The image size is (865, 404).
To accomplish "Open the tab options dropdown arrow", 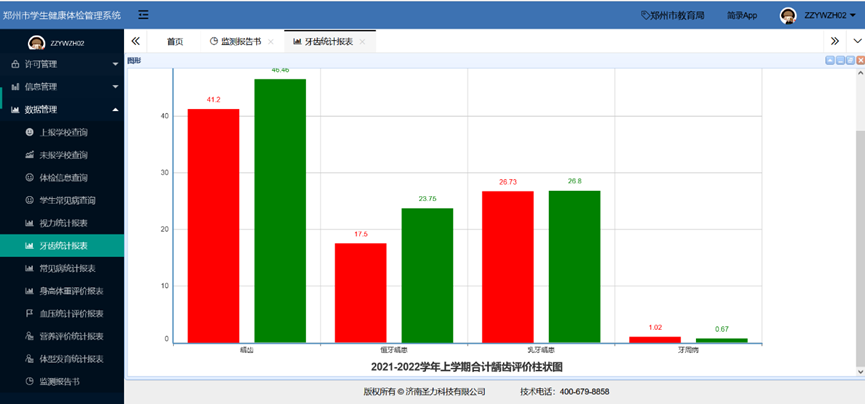I will point(855,41).
